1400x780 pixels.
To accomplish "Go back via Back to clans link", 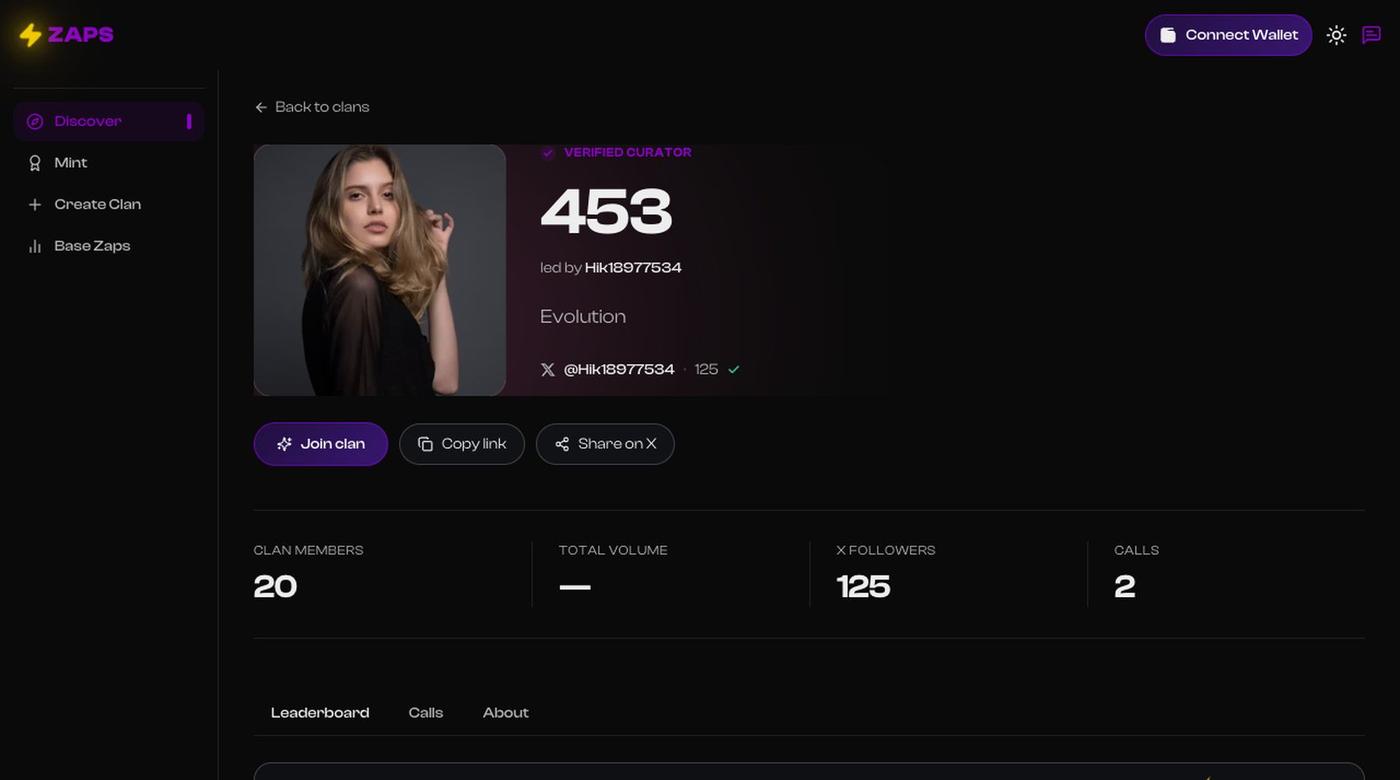I will click(x=312, y=107).
